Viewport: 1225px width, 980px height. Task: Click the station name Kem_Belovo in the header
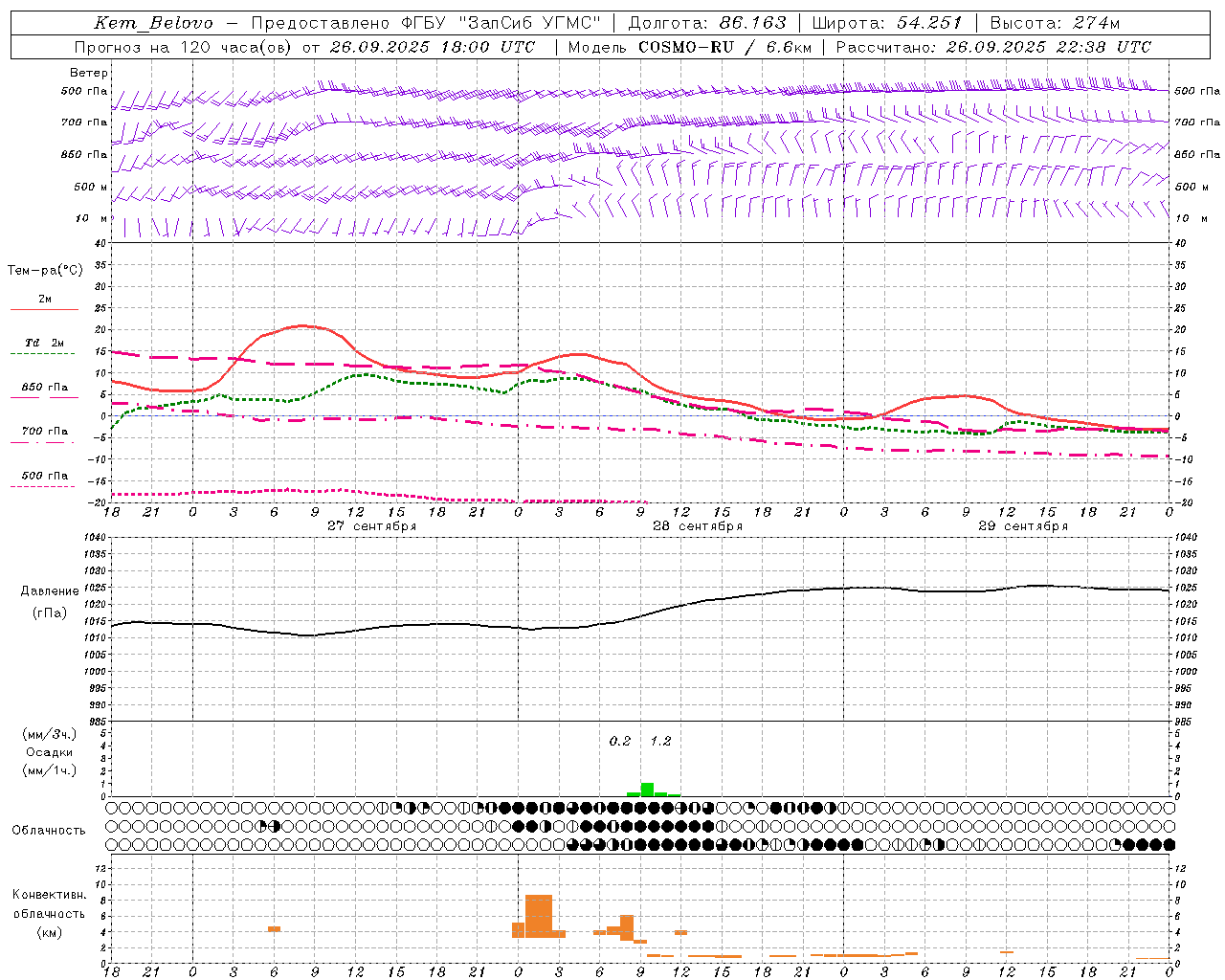153,23
